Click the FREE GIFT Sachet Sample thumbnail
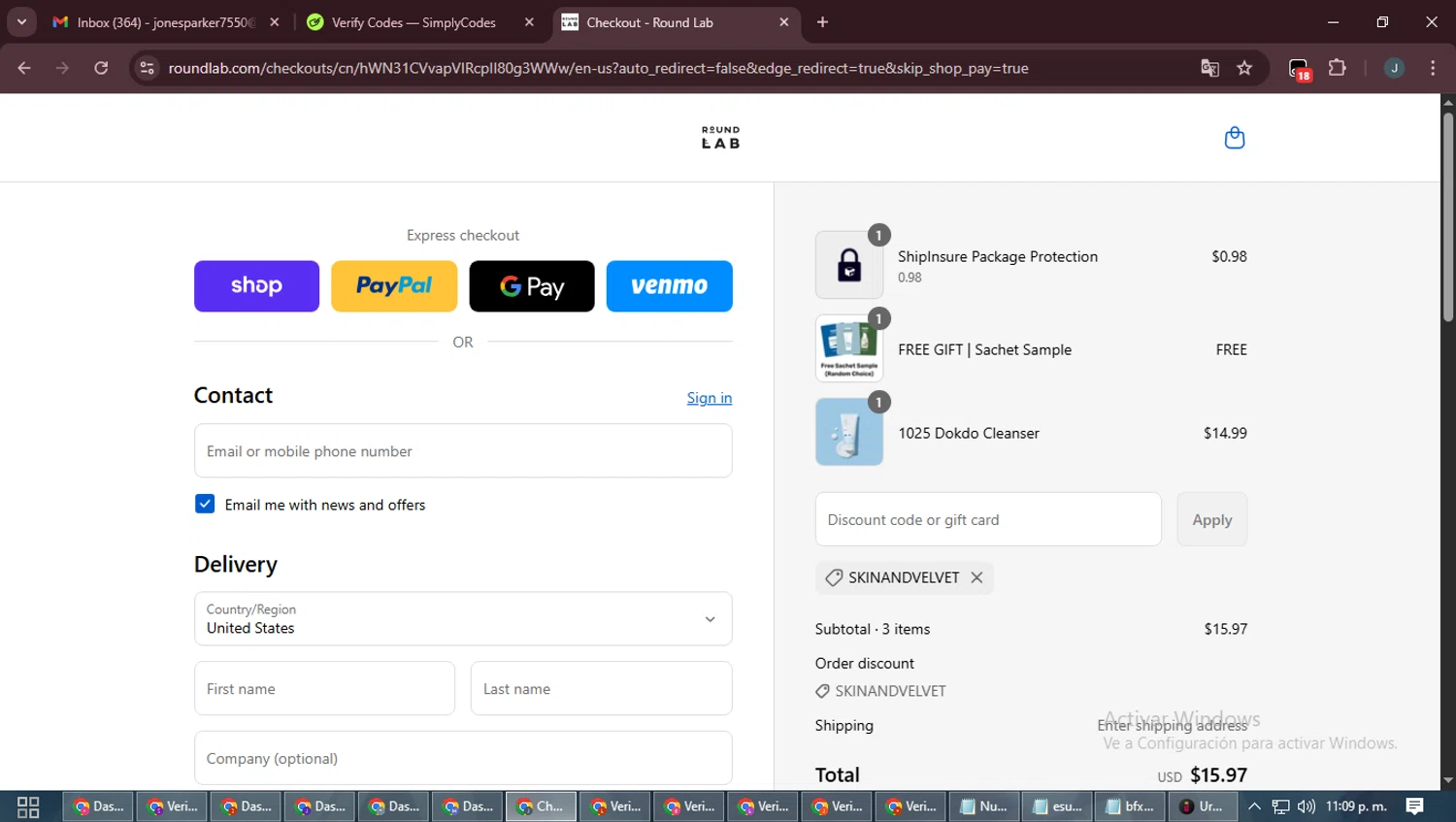The height and width of the screenshot is (822, 1456). pos(849,348)
